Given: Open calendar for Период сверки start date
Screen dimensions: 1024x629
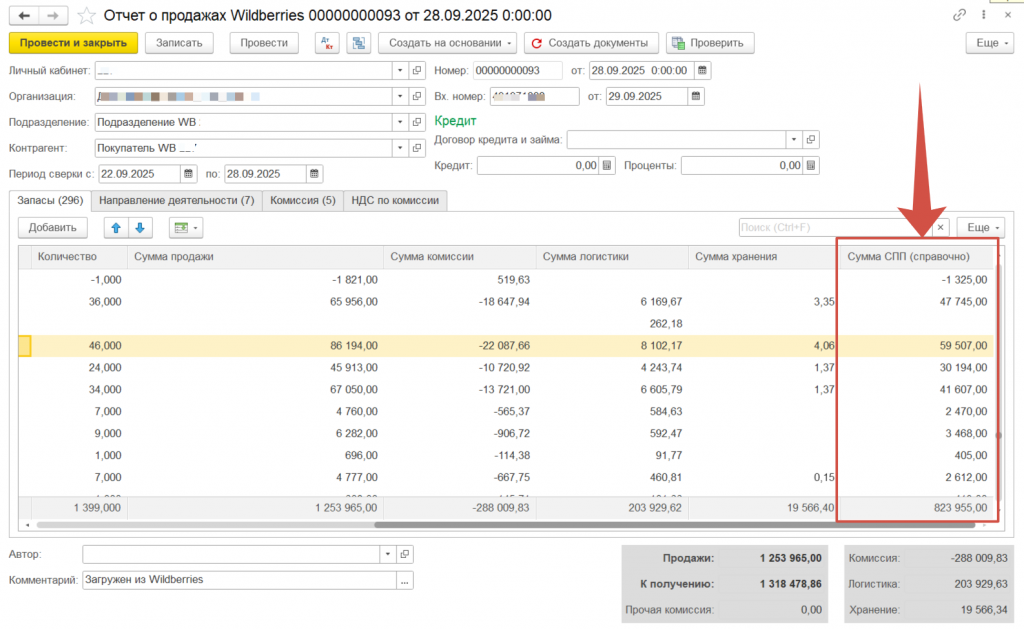Looking at the screenshot, I should point(188,174).
